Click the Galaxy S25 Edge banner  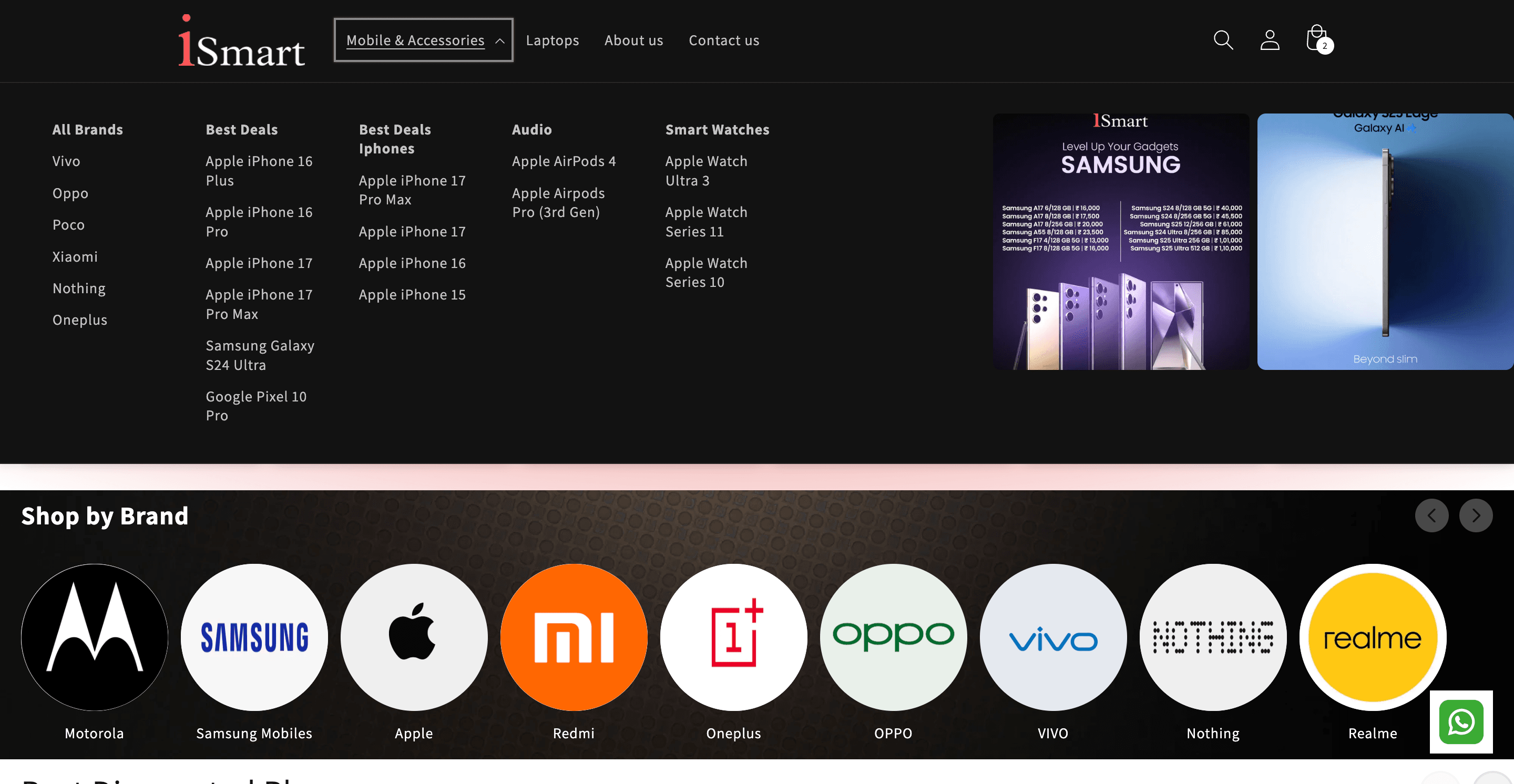pos(1385,241)
